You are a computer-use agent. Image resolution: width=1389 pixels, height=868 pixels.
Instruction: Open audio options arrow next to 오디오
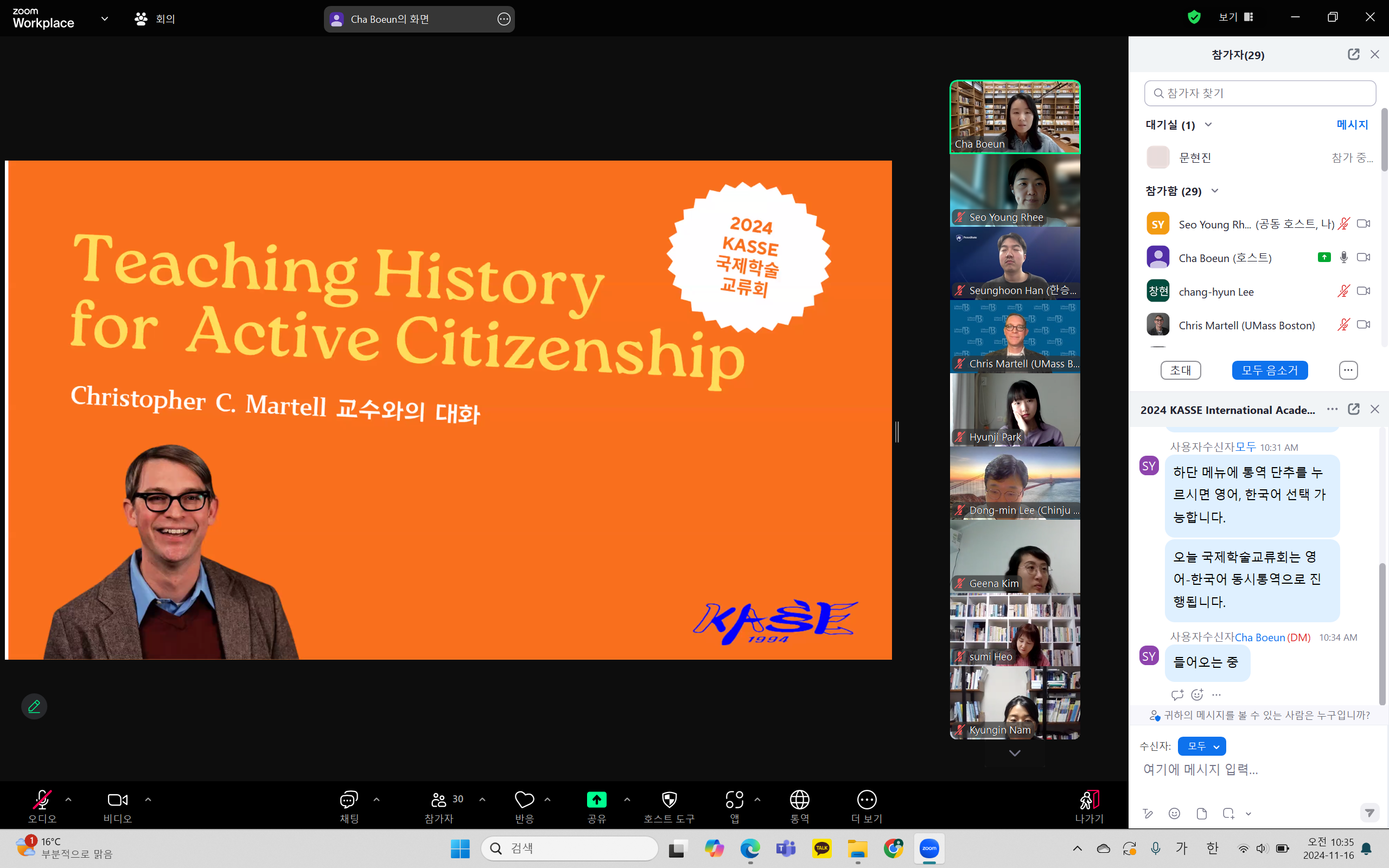pyautogui.click(x=68, y=799)
